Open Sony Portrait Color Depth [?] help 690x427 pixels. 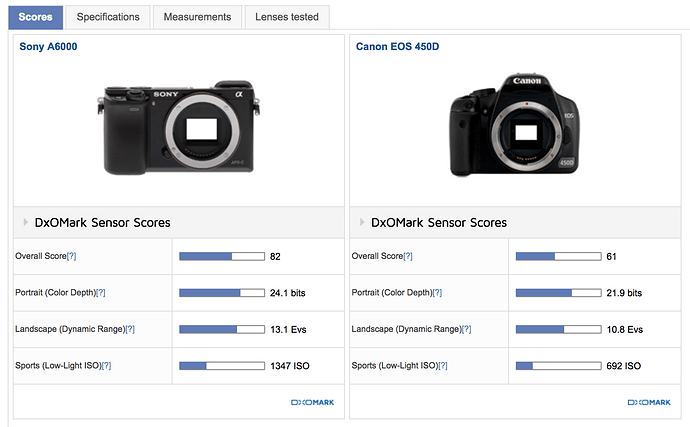pos(101,293)
